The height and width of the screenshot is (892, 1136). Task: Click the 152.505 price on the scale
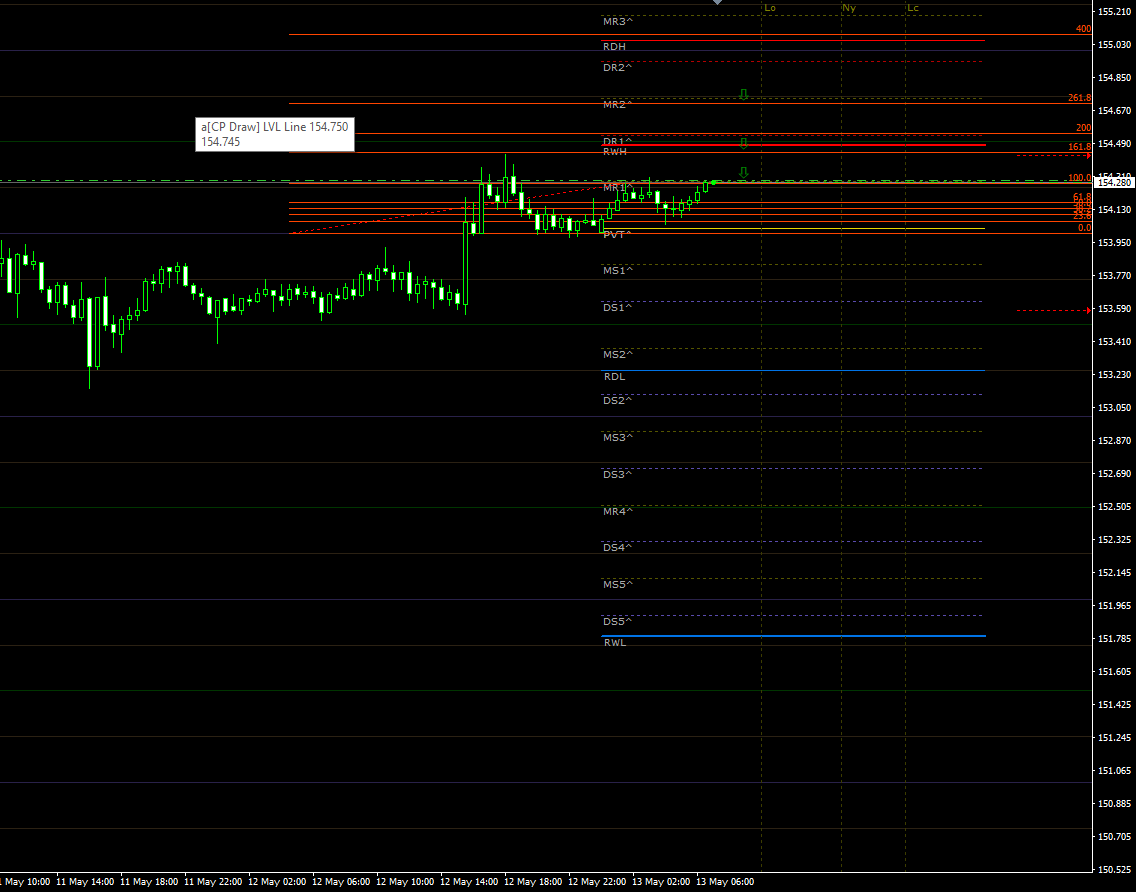coord(1114,507)
